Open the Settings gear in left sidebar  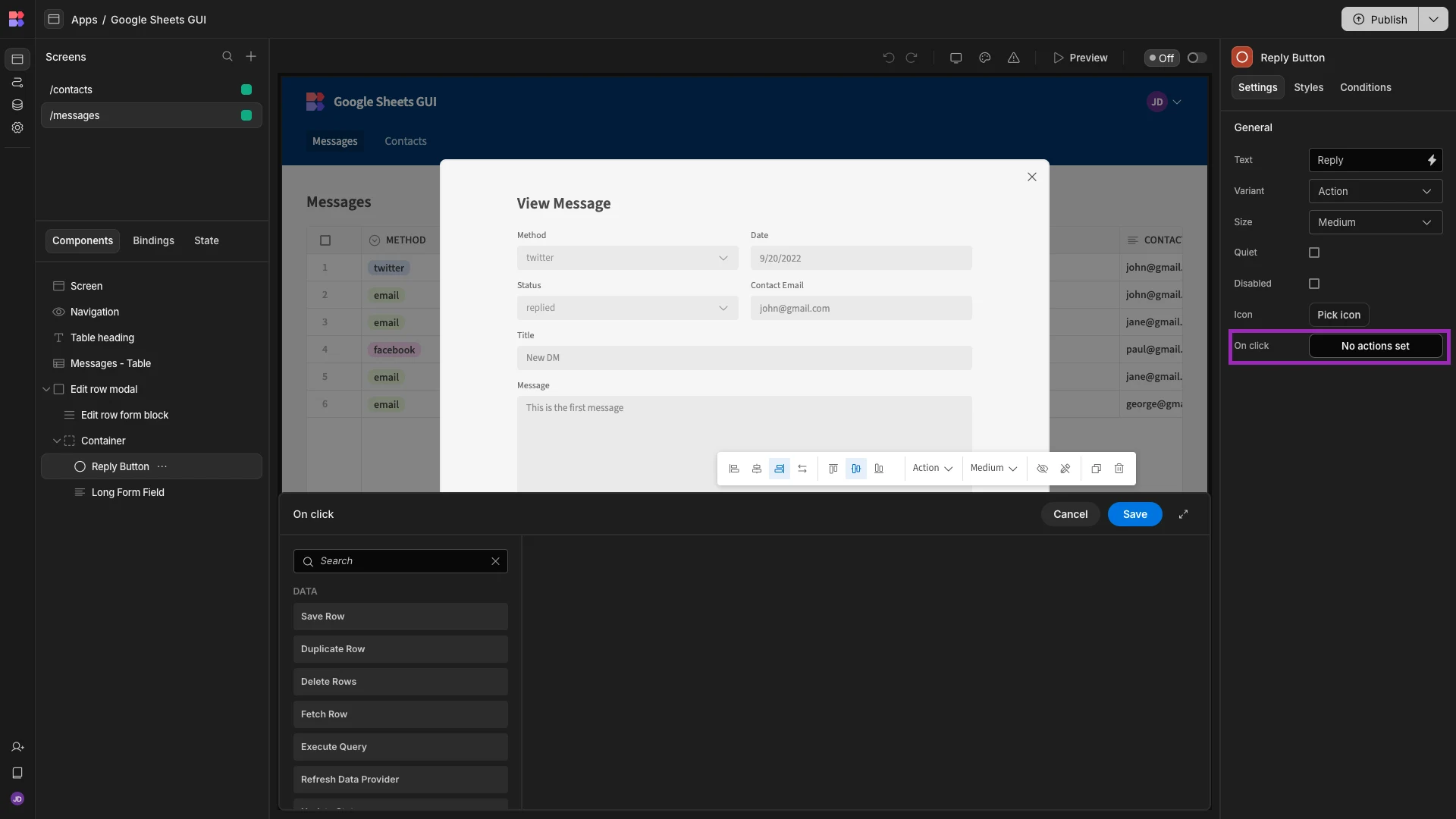pos(17,127)
